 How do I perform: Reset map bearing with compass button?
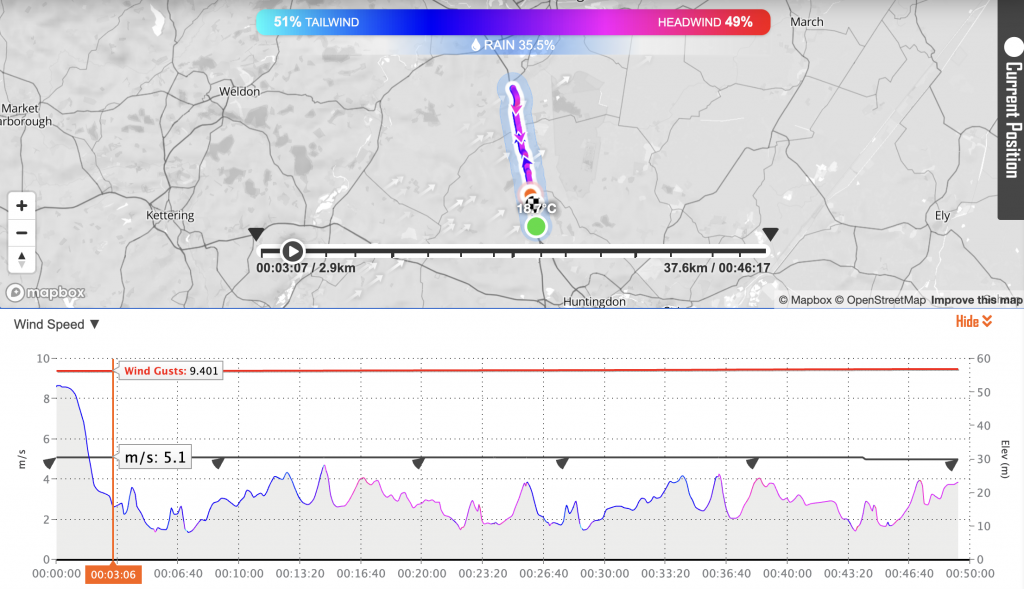point(22,260)
